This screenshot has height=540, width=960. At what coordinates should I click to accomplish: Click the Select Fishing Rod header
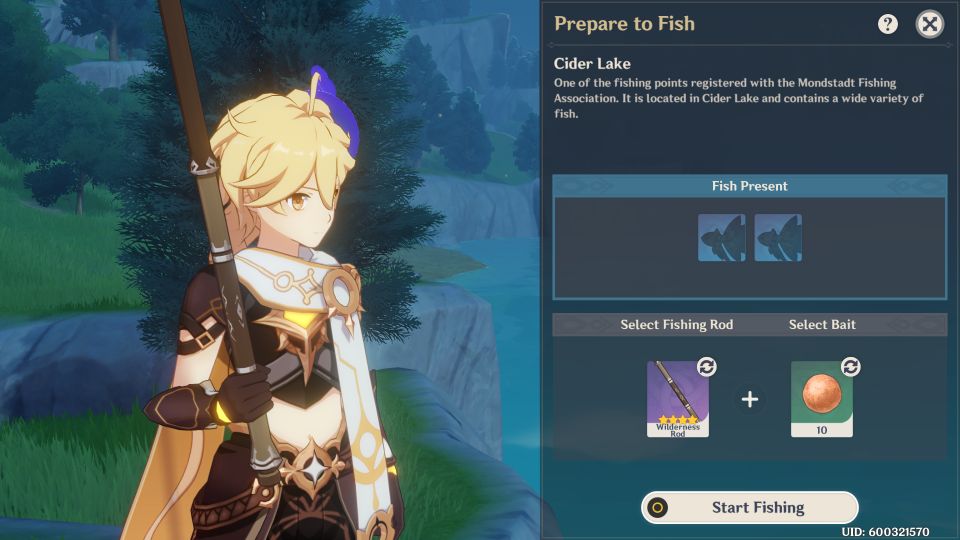[x=677, y=324]
